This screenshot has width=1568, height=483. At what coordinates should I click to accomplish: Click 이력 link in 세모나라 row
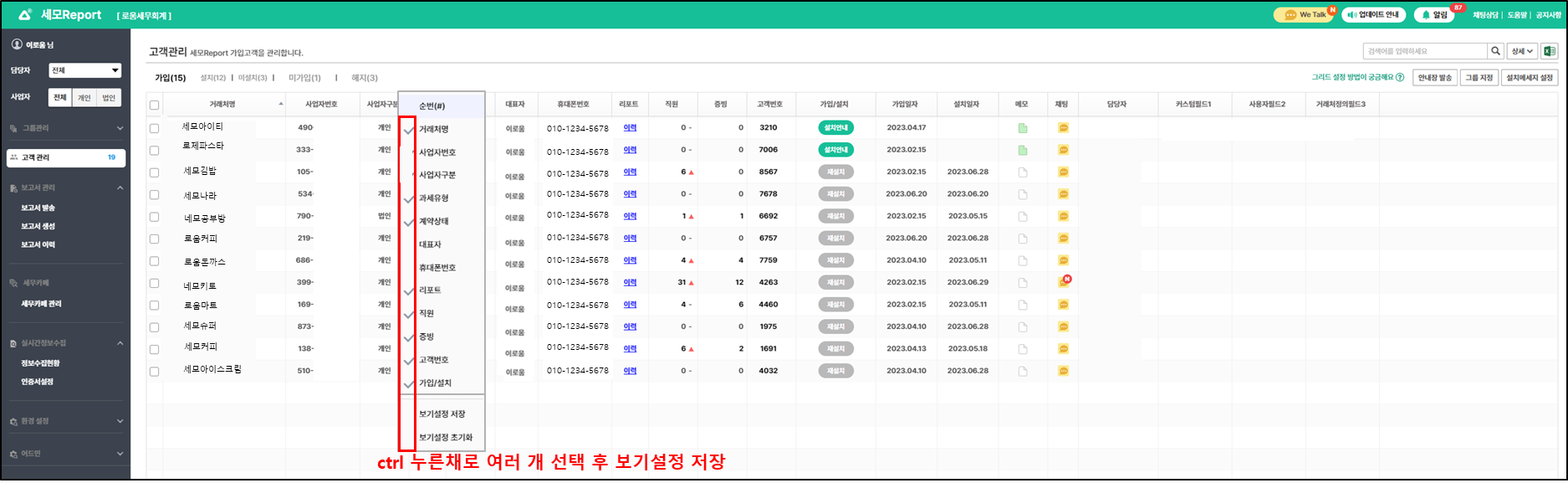click(x=630, y=194)
